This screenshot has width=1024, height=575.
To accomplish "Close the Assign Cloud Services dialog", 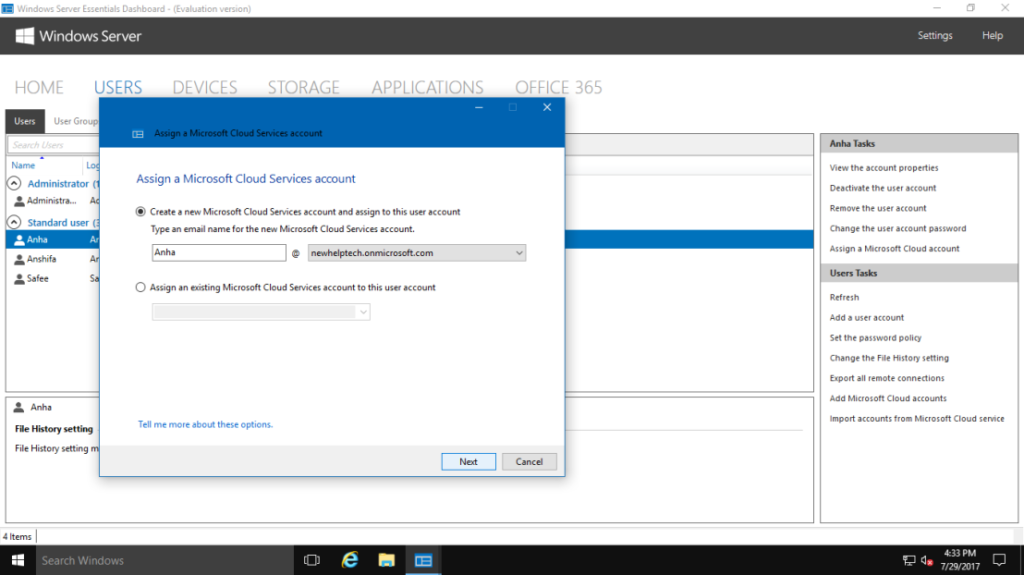I will (x=547, y=108).
